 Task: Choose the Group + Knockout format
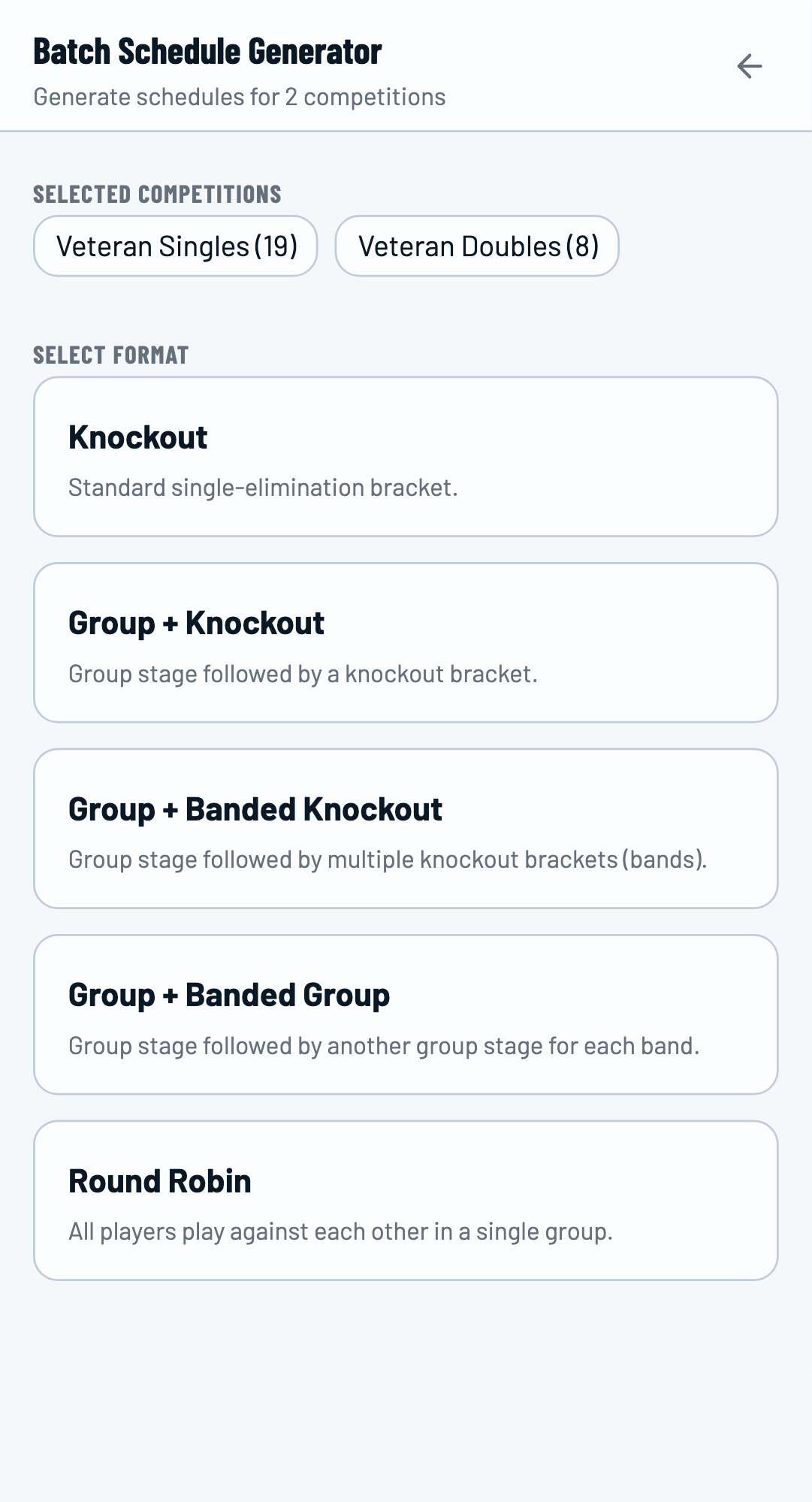(x=406, y=642)
